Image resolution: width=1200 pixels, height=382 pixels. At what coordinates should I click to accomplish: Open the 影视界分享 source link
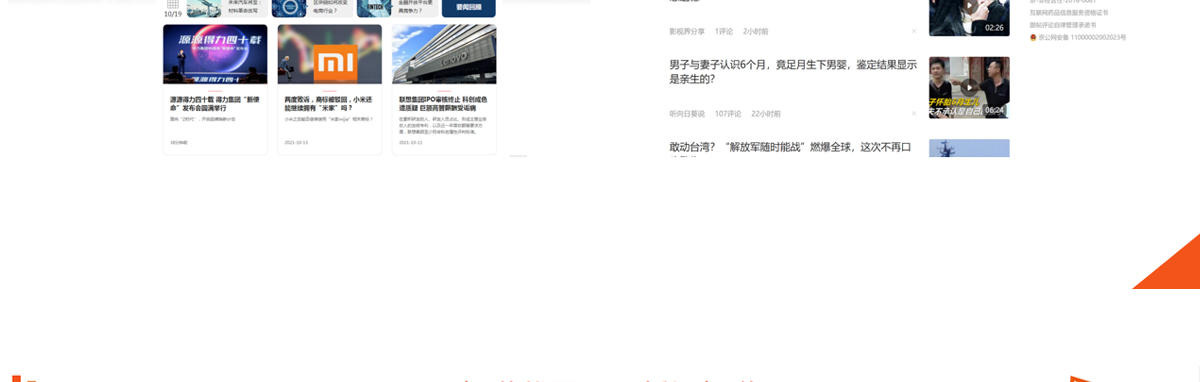687,31
